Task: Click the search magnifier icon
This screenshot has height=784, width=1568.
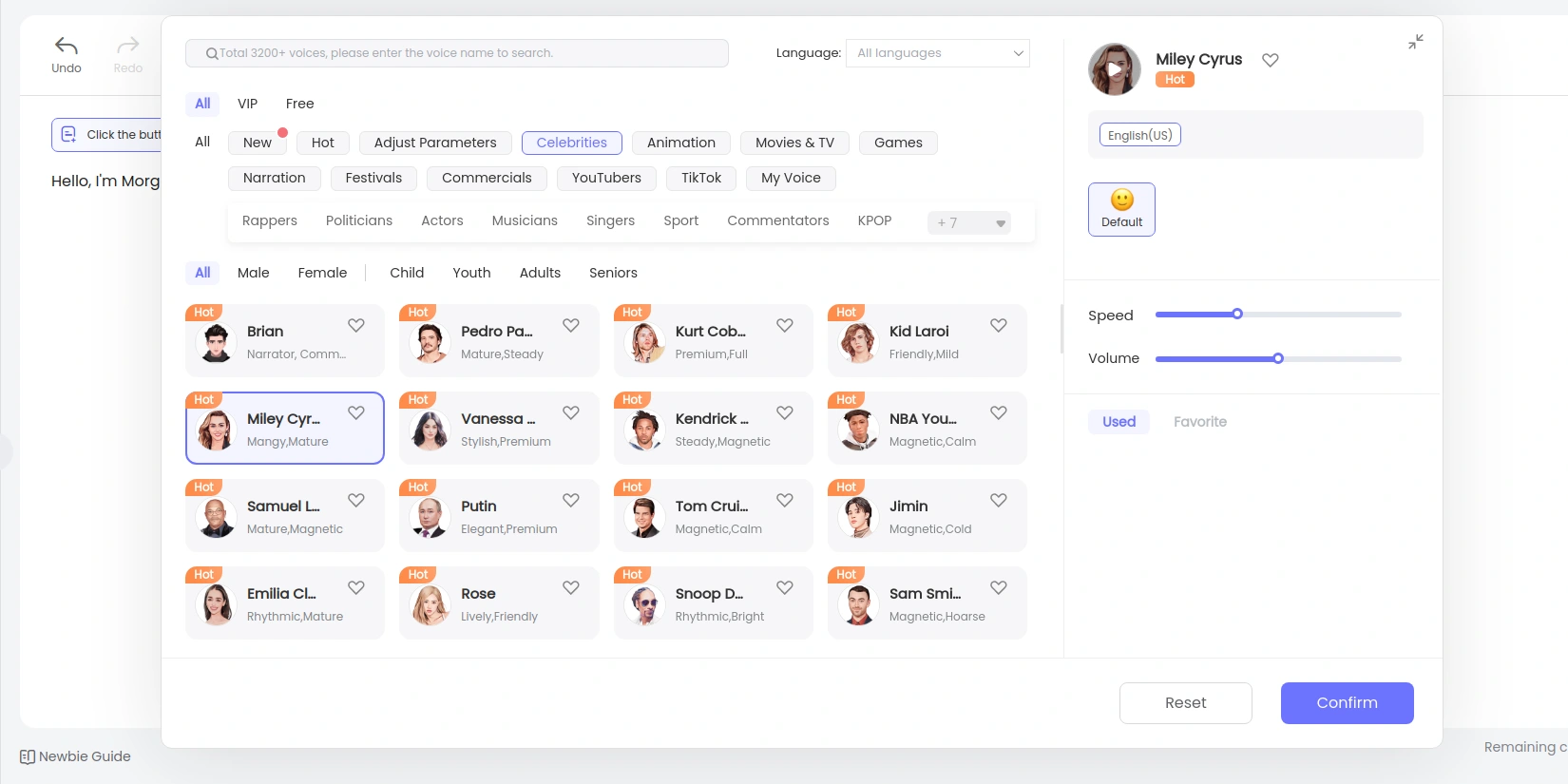Action: (x=212, y=53)
